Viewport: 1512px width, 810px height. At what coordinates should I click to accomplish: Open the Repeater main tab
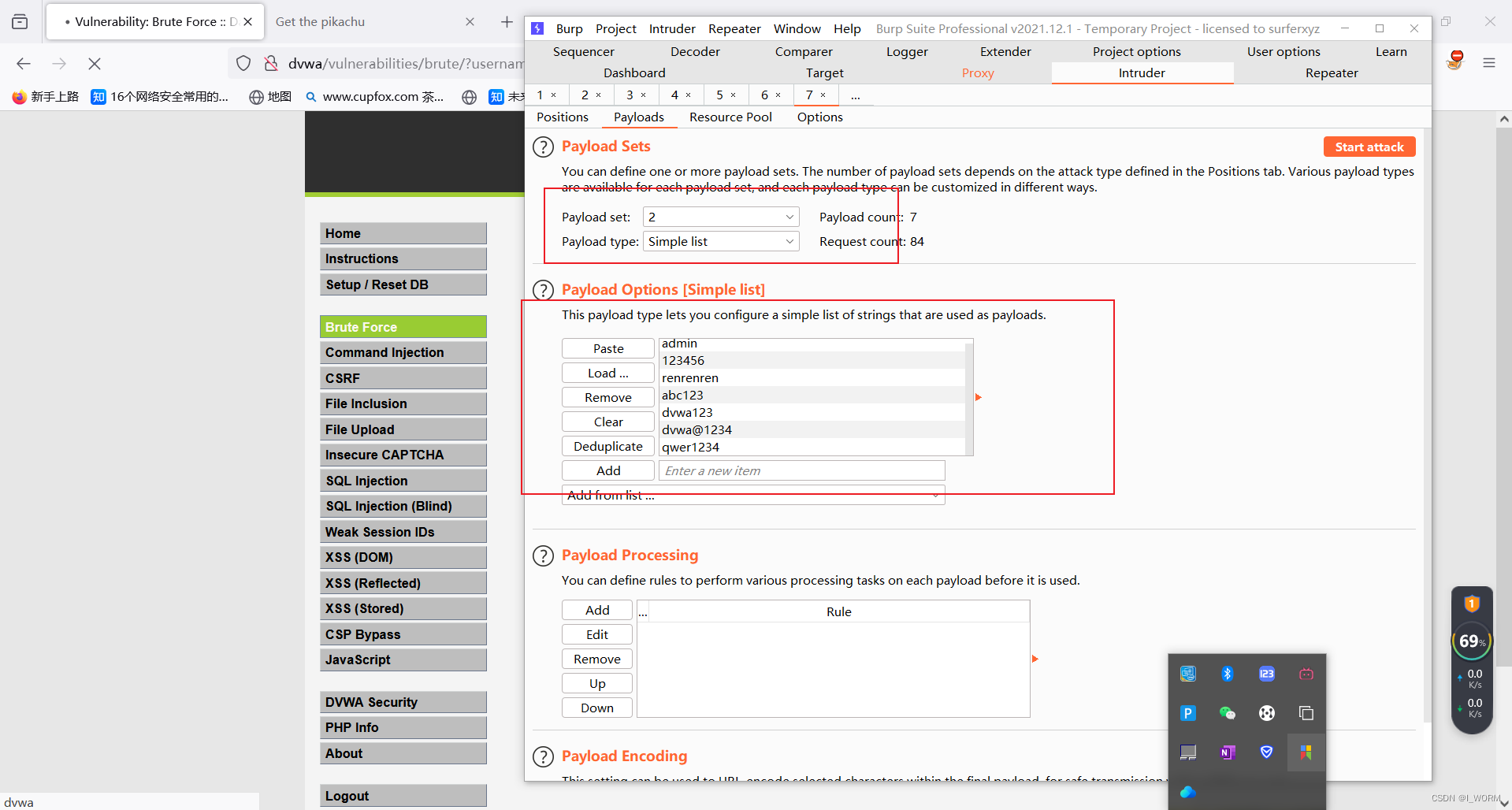pyautogui.click(x=1332, y=73)
